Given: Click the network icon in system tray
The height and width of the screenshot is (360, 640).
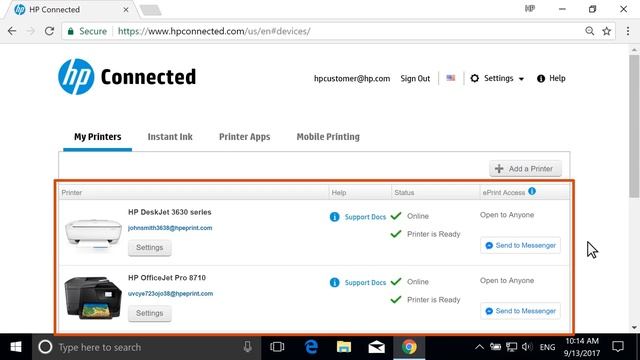Looking at the screenshot, I should click(x=511, y=347).
